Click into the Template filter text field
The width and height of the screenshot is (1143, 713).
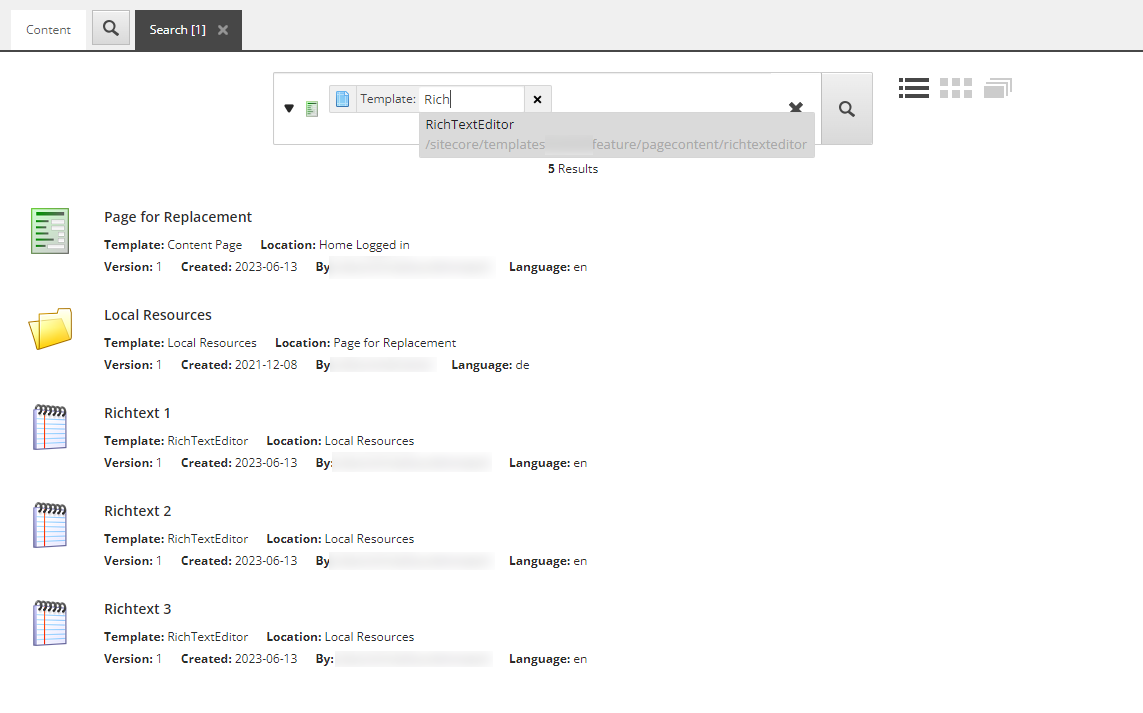(x=470, y=99)
